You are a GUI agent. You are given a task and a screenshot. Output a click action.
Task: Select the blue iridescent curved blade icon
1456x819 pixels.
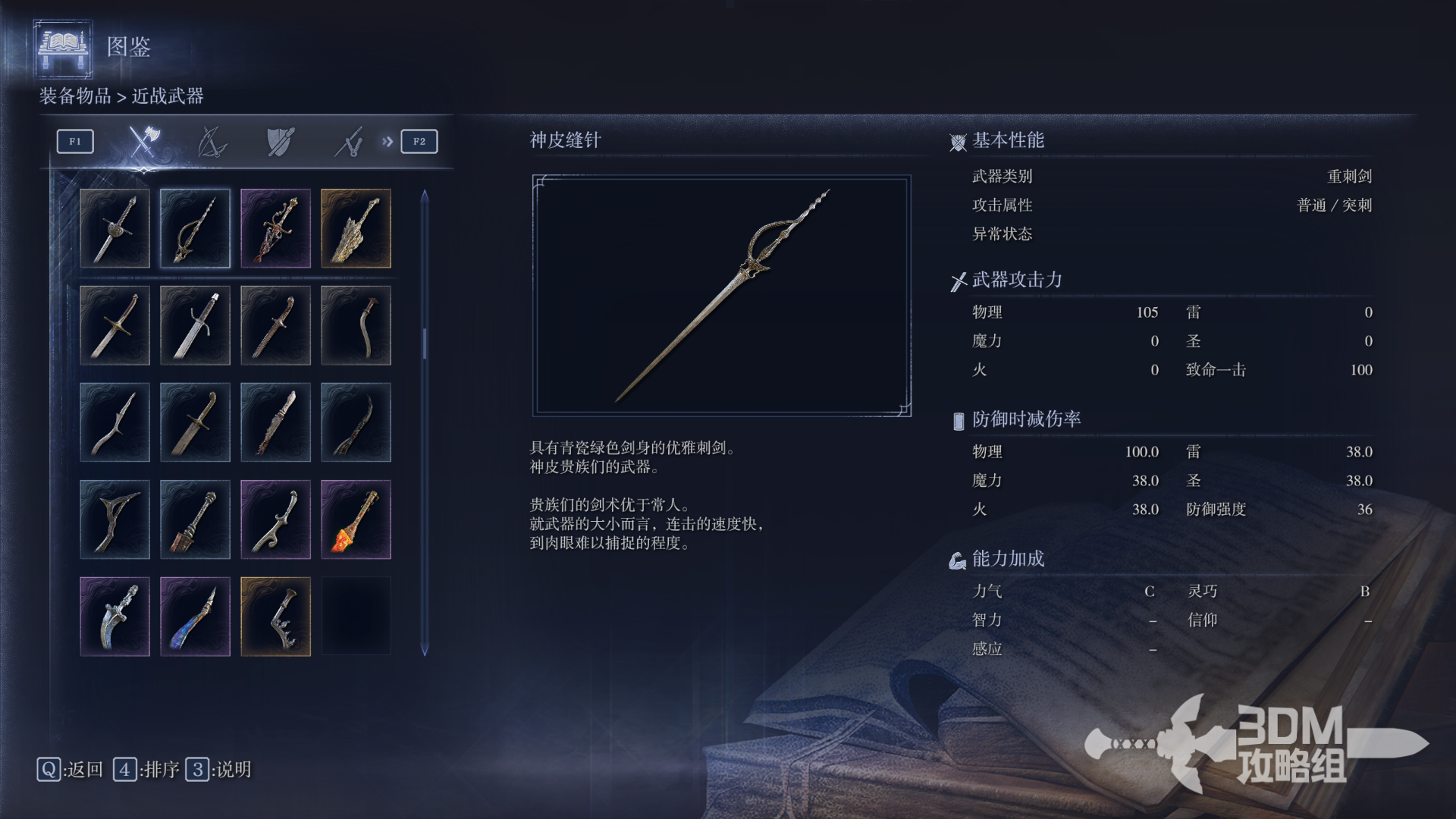[x=195, y=617]
